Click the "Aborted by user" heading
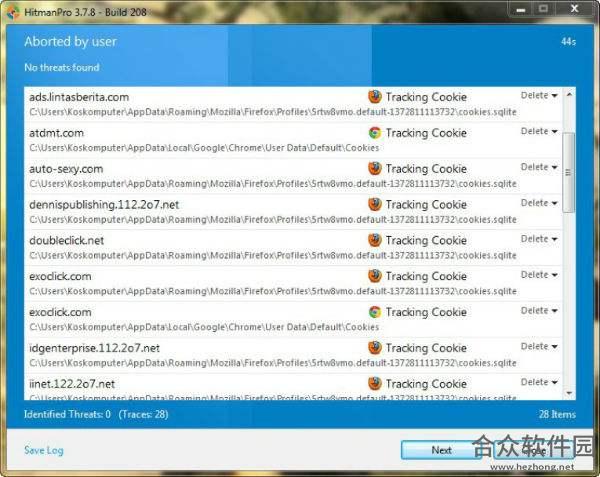This screenshot has height=477, width=600. (x=70, y=41)
